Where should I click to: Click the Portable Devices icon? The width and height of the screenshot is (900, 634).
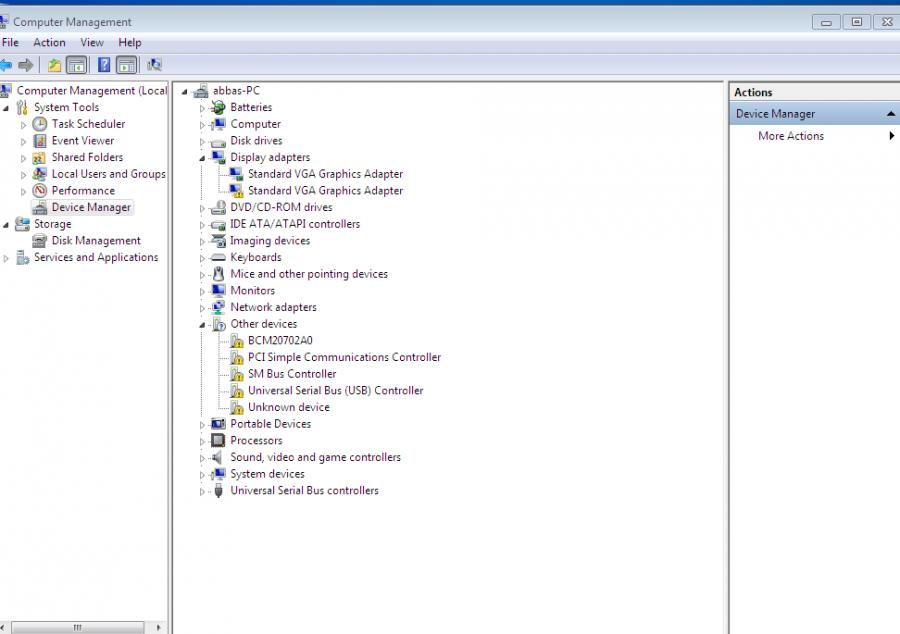[218, 424]
